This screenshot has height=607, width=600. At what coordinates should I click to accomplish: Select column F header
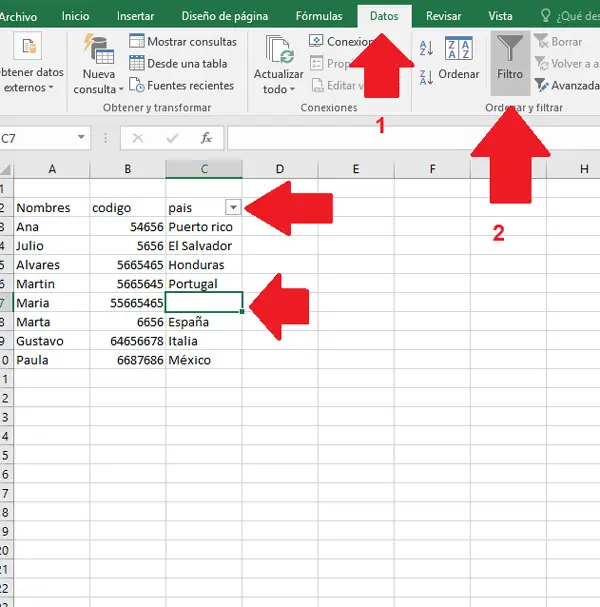[x=432, y=169]
